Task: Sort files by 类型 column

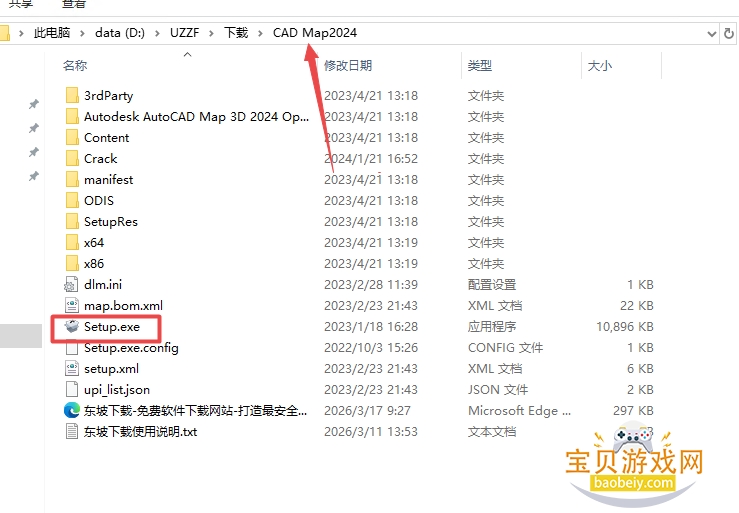Action: pyautogui.click(x=480, y=66)
